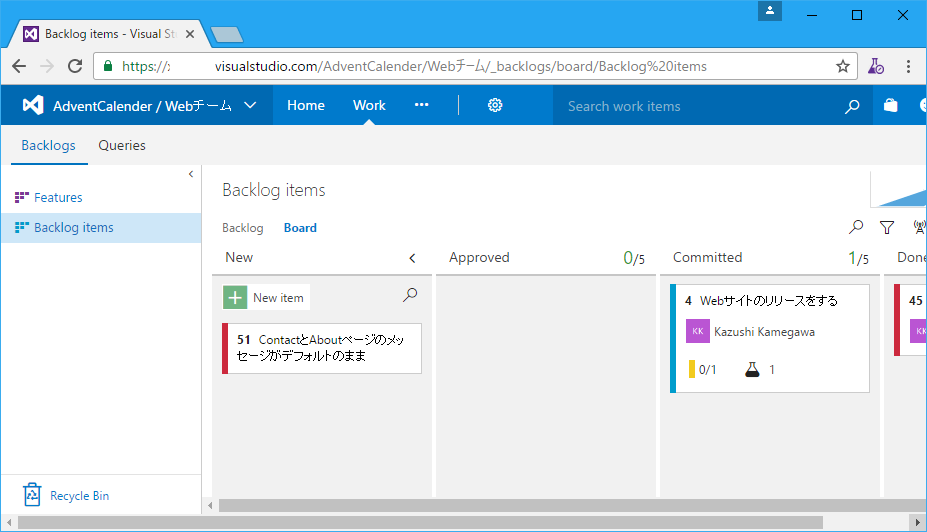Click the Features grid icon
The width and height of the screenshot is (927, 532).
[22, 197]
